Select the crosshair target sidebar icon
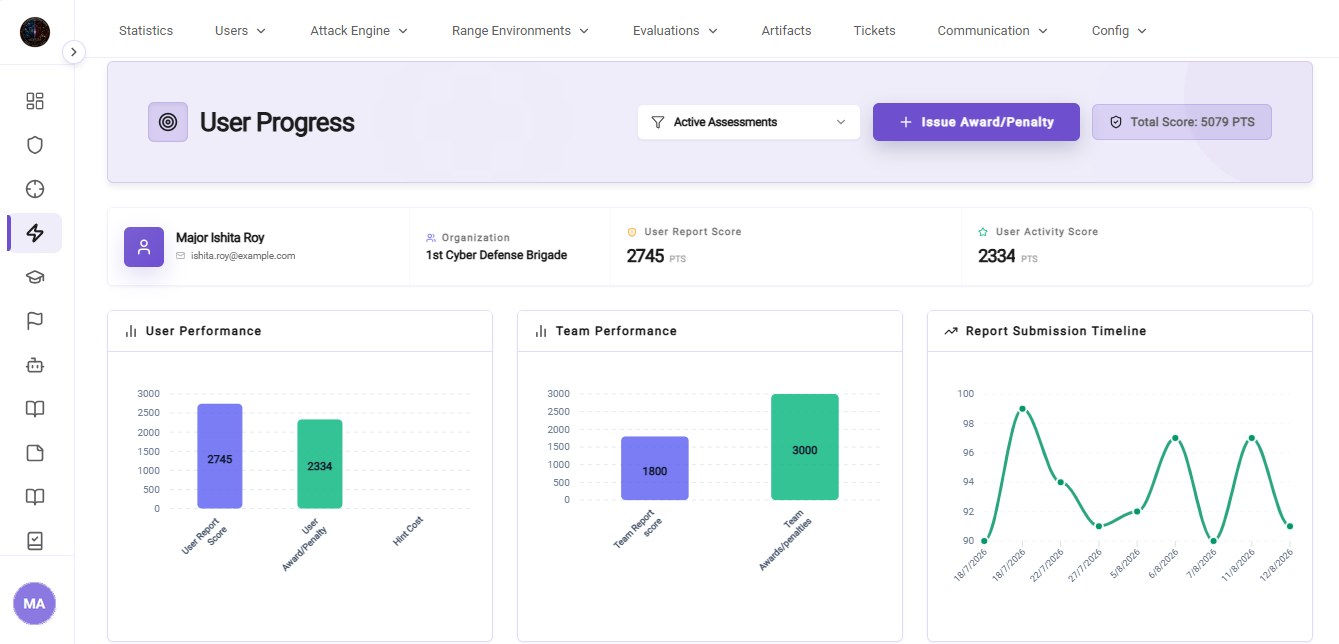This screenshot has width=1339, height=644. [x=35, y=189]
